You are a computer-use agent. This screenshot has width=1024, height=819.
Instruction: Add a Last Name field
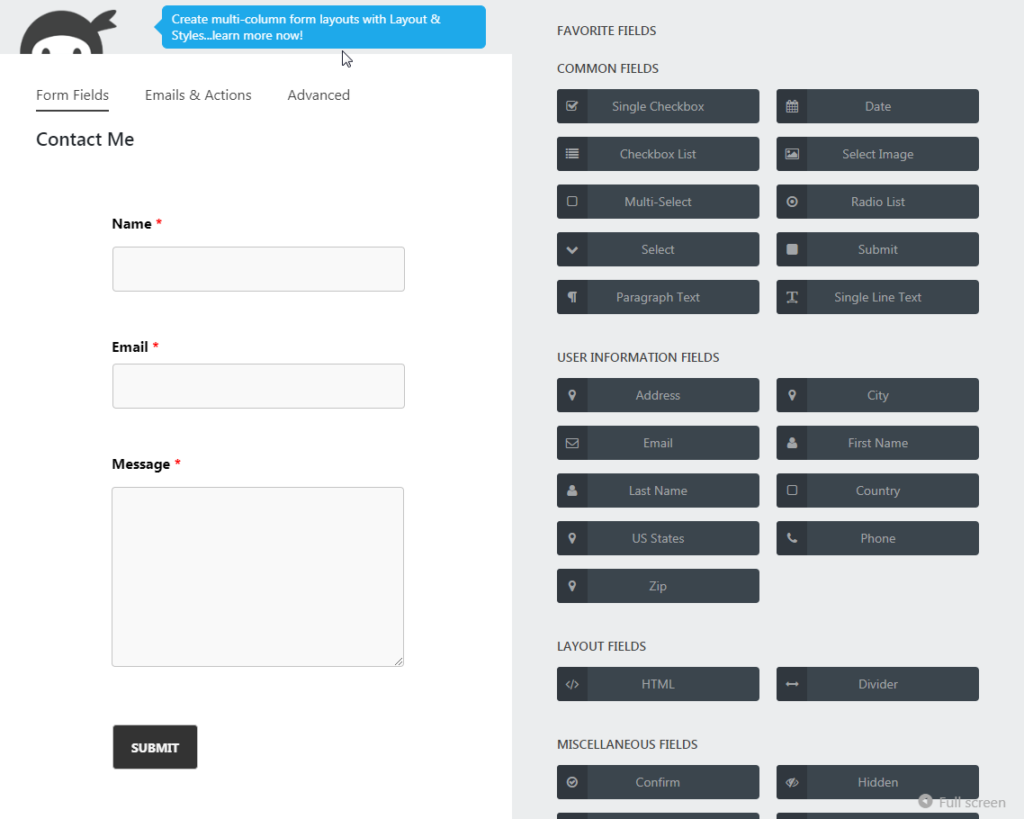point(658,490)
